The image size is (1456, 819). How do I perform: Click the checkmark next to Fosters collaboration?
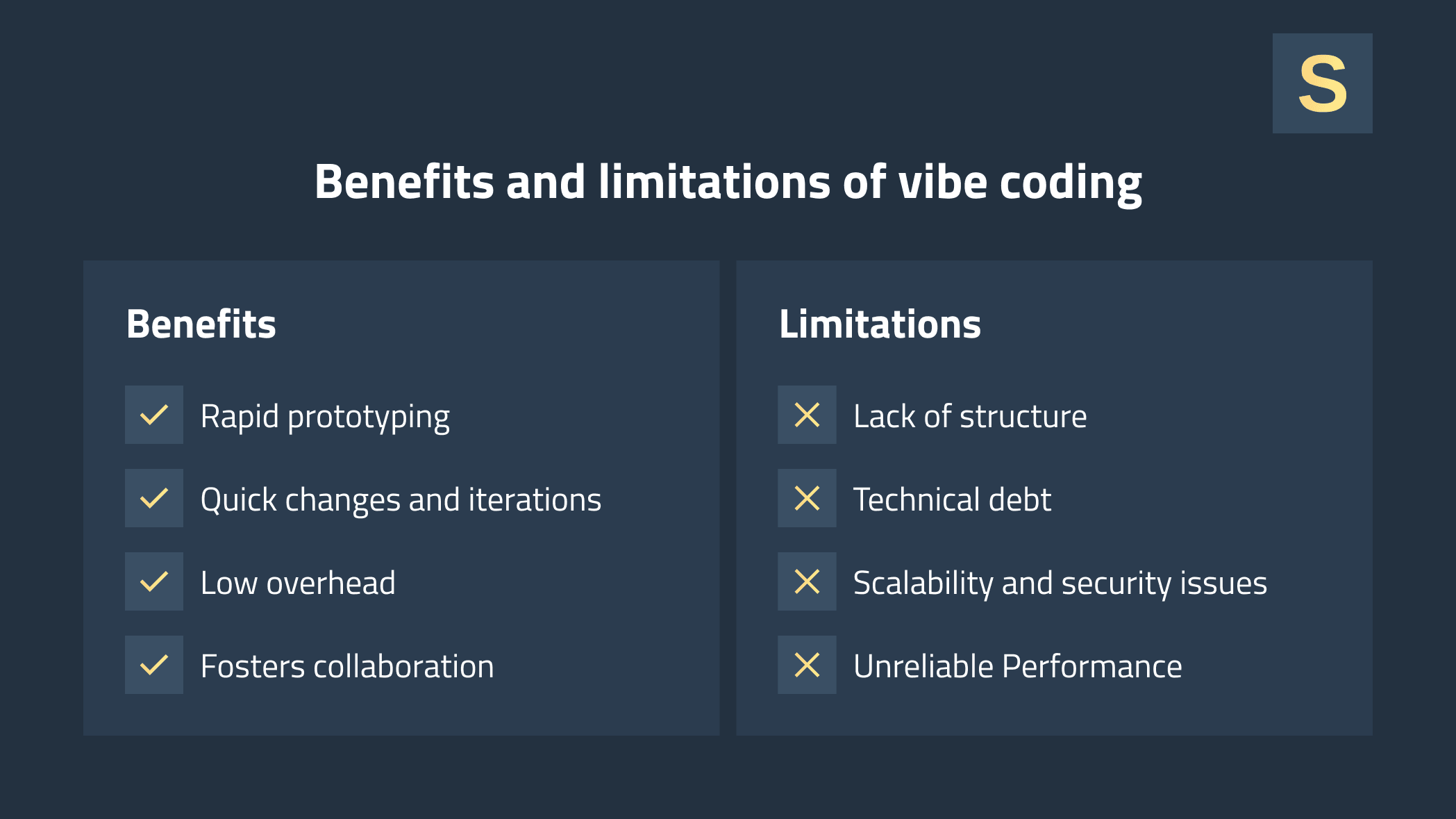pyautogui.click(x=154, y=665)
